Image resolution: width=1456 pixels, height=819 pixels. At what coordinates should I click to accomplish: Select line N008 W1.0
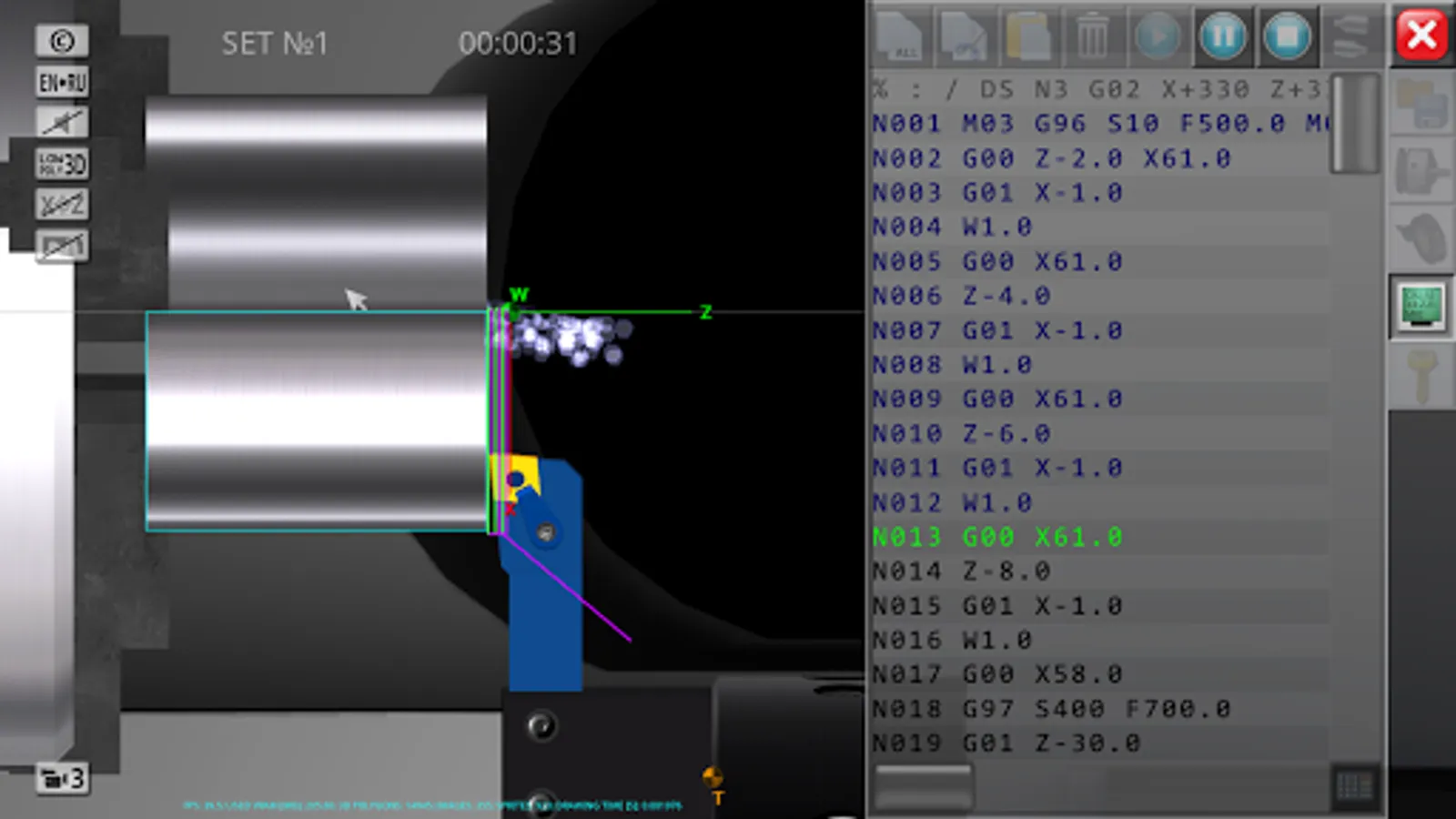point(1099,365)
